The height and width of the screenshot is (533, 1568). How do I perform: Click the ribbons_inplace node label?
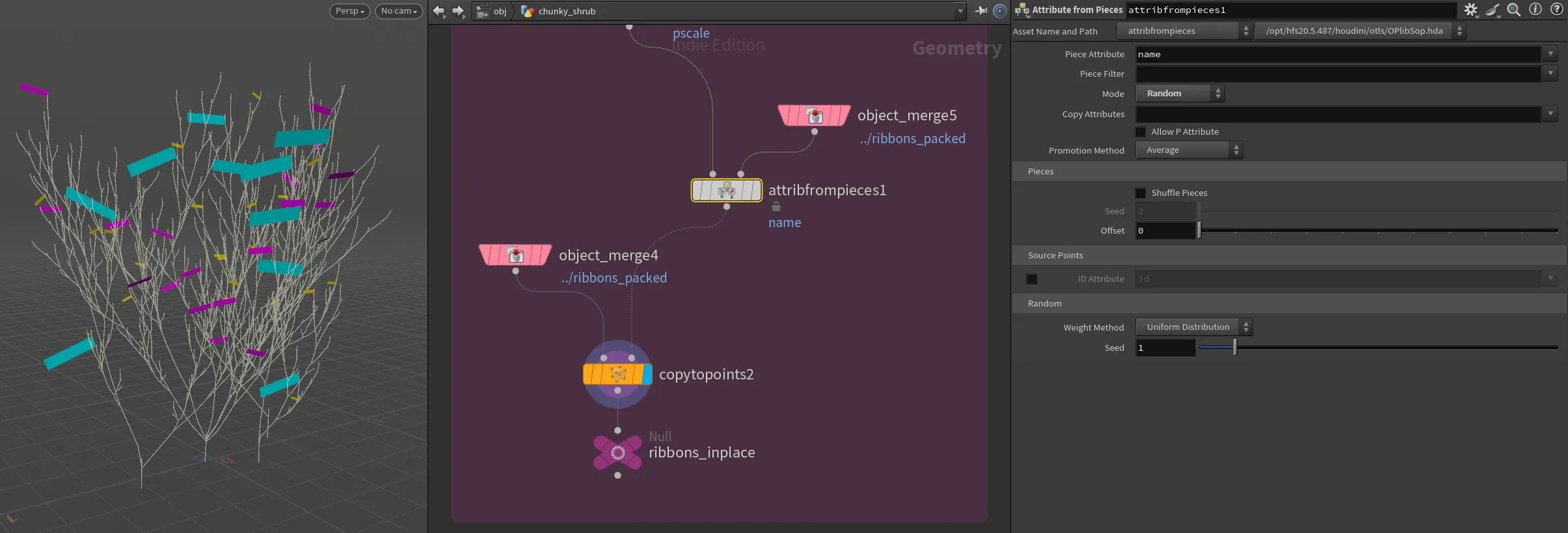(x=701, y=452)
